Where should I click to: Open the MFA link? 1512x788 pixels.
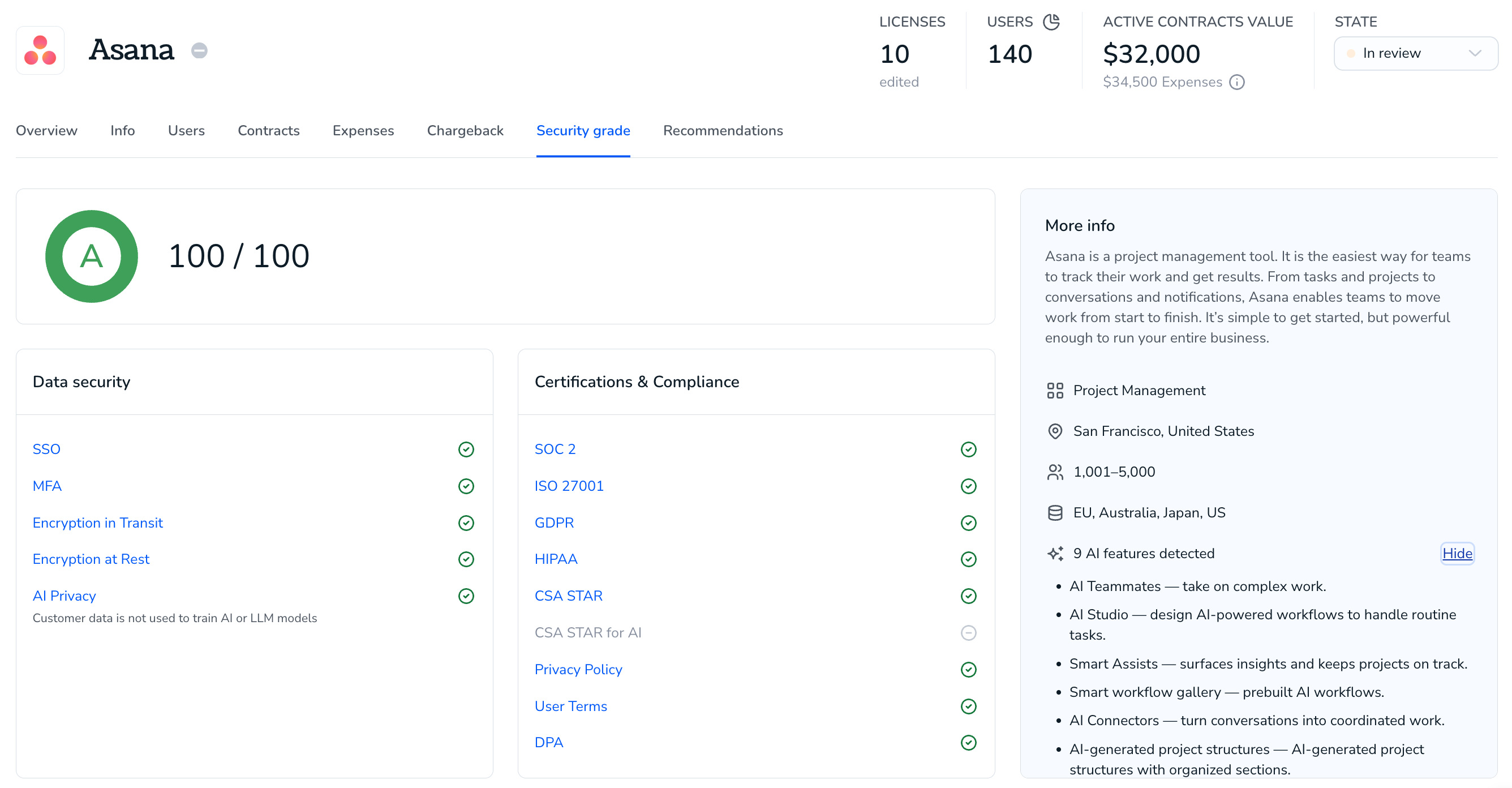tap(47, 486)
